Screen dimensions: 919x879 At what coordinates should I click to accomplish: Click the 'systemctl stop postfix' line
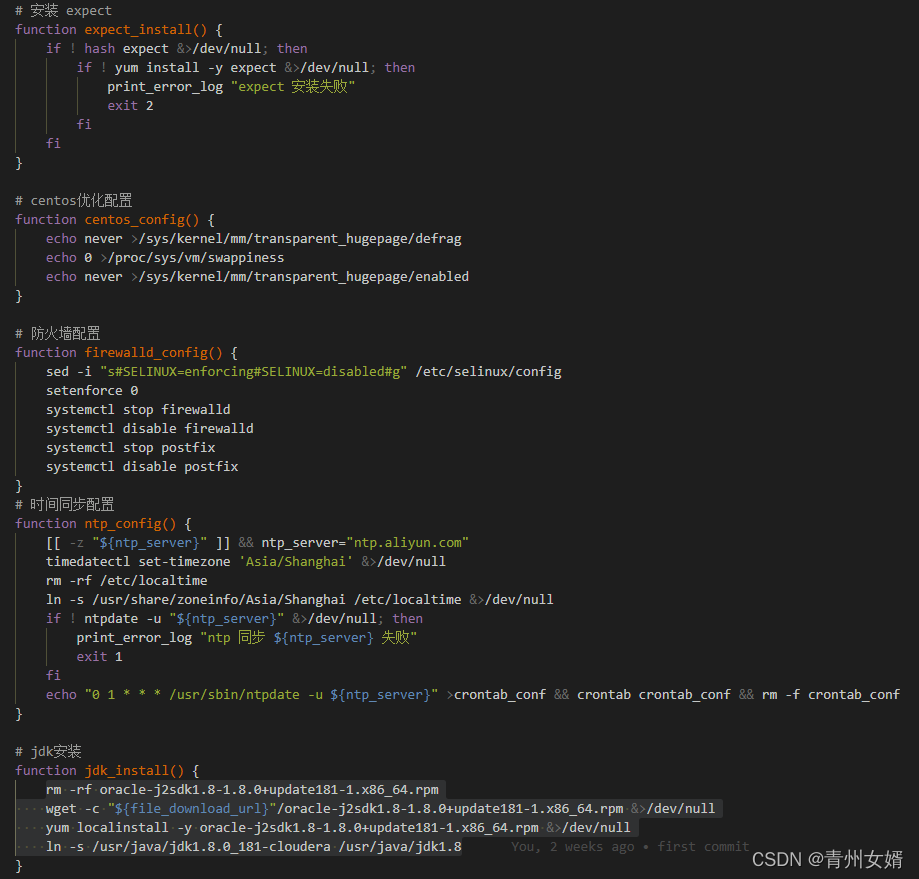click(131, 448)
